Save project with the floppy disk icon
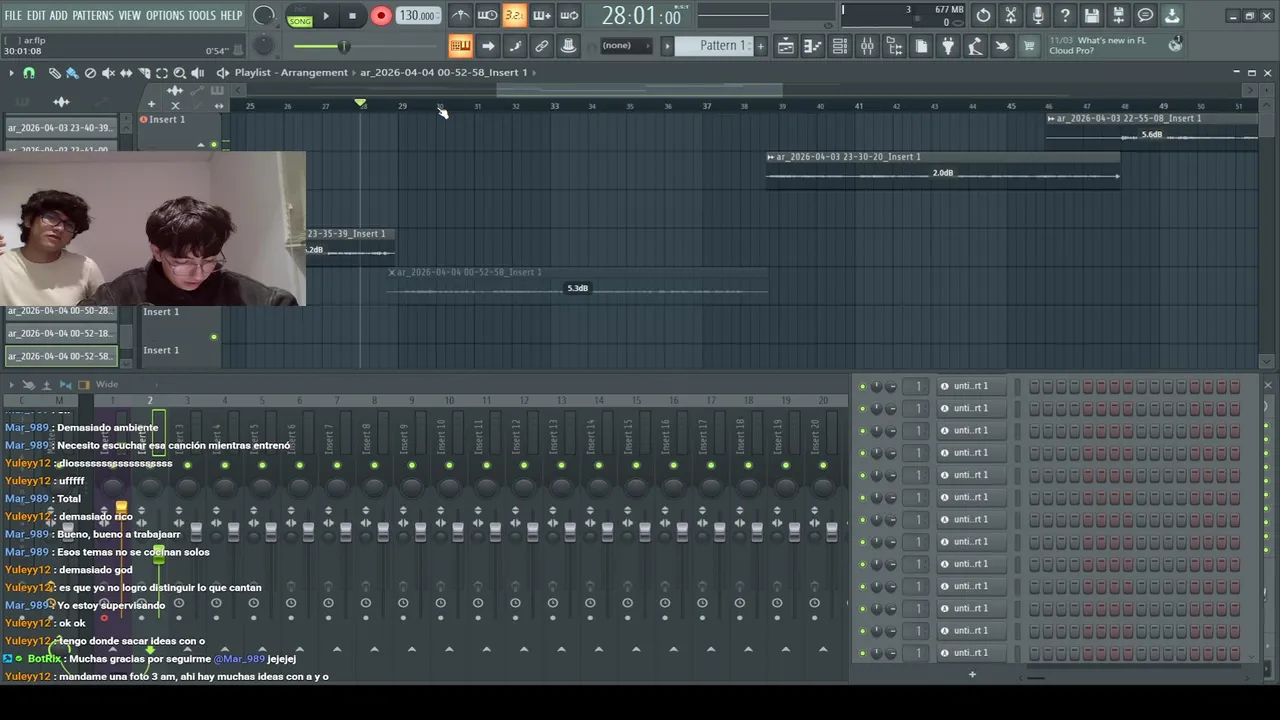The image size is (1280, 720). pos(1092,15)
